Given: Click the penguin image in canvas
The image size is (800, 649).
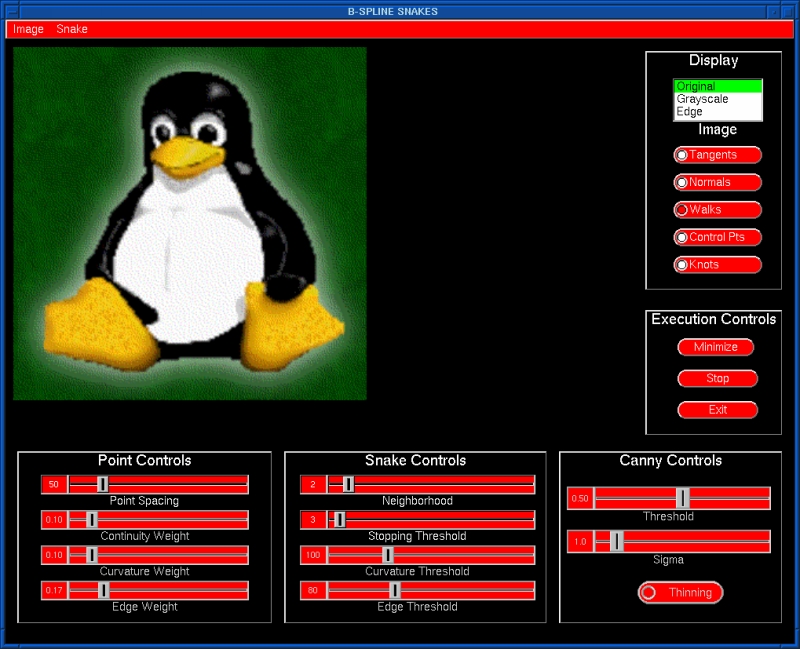Looking at the screenshot, I should (190, 224).
